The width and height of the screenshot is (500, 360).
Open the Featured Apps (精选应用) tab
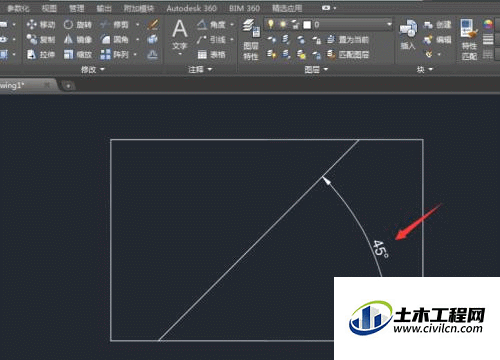(287, 8)
